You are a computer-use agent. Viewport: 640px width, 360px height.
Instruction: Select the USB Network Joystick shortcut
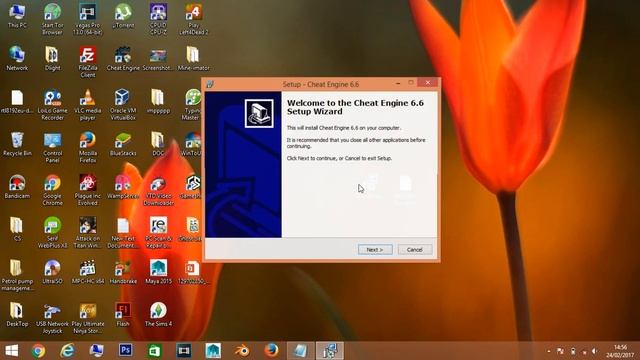52,318
